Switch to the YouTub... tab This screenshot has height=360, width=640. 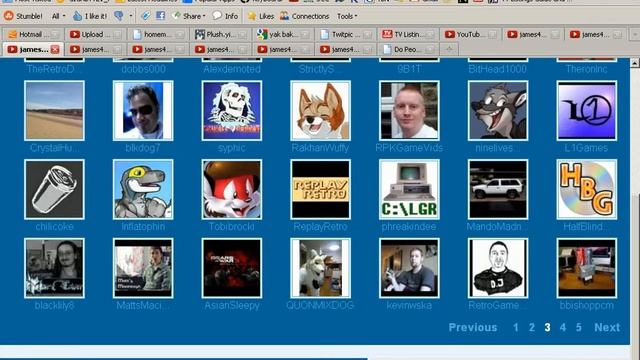click(x=471, y=35)
